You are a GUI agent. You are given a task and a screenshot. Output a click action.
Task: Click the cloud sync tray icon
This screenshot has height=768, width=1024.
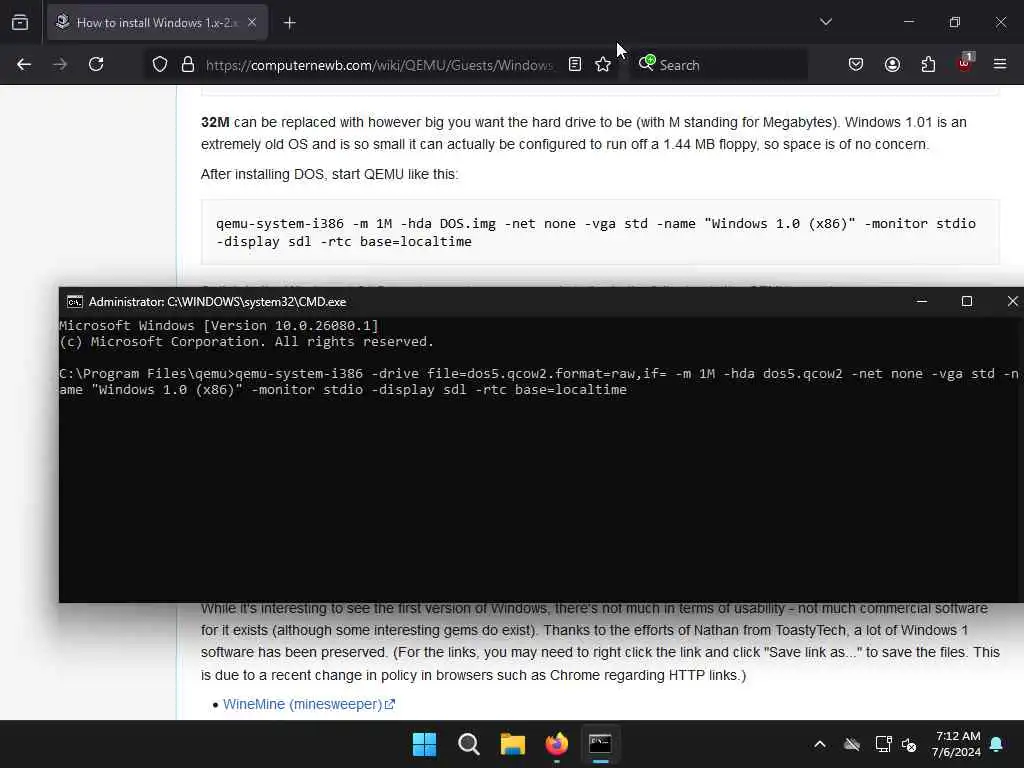pyautogui.click(x=852, y=744)
